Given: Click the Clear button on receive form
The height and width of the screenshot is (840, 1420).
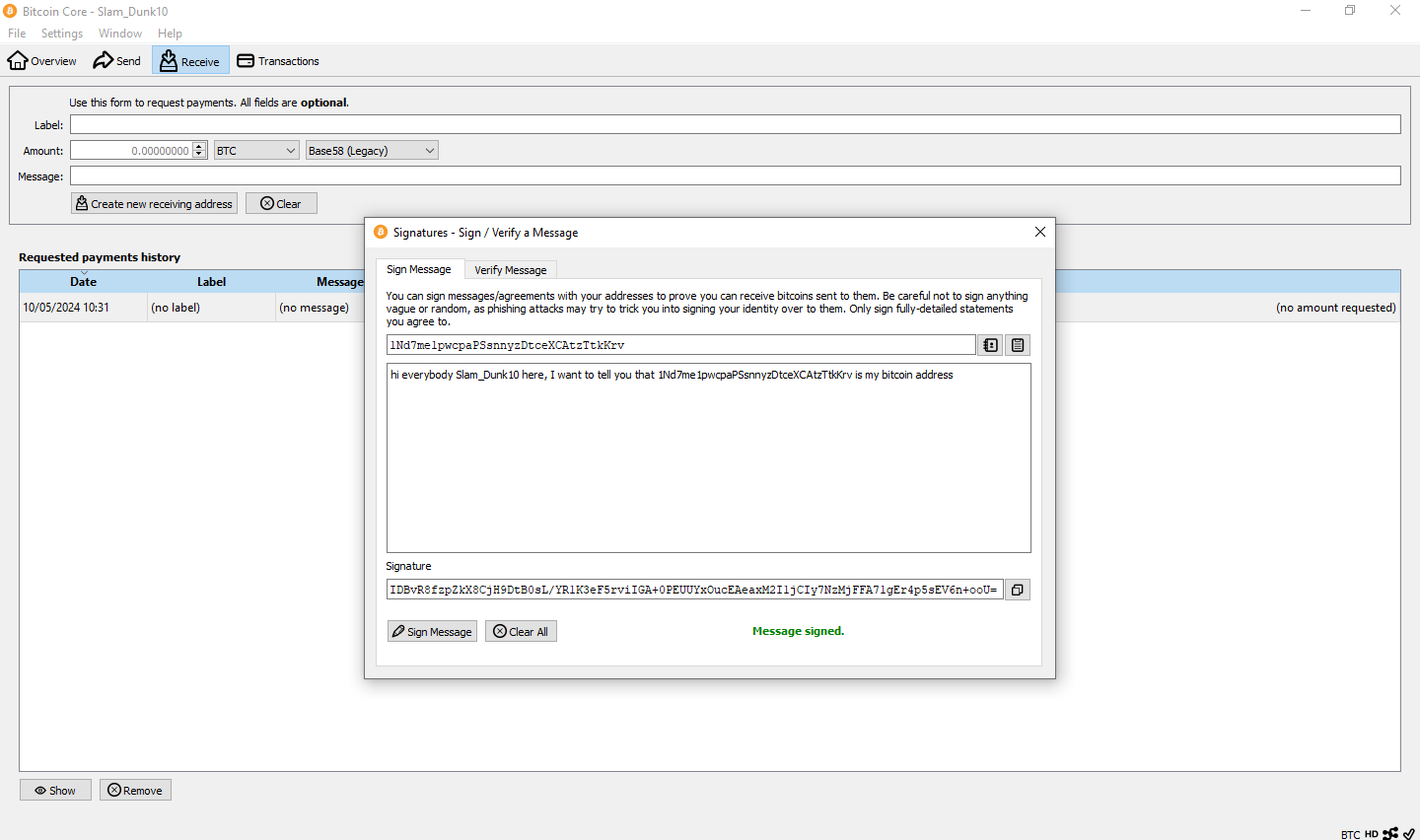Looking at the screenshot, I should pos(281,203).
